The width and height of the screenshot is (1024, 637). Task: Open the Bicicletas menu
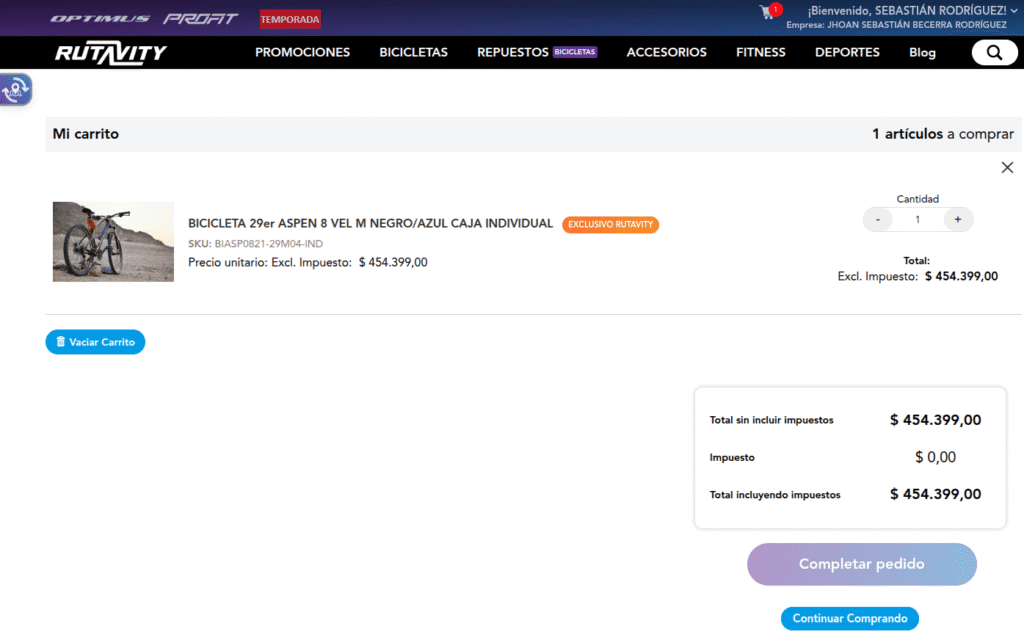(413, 52)
